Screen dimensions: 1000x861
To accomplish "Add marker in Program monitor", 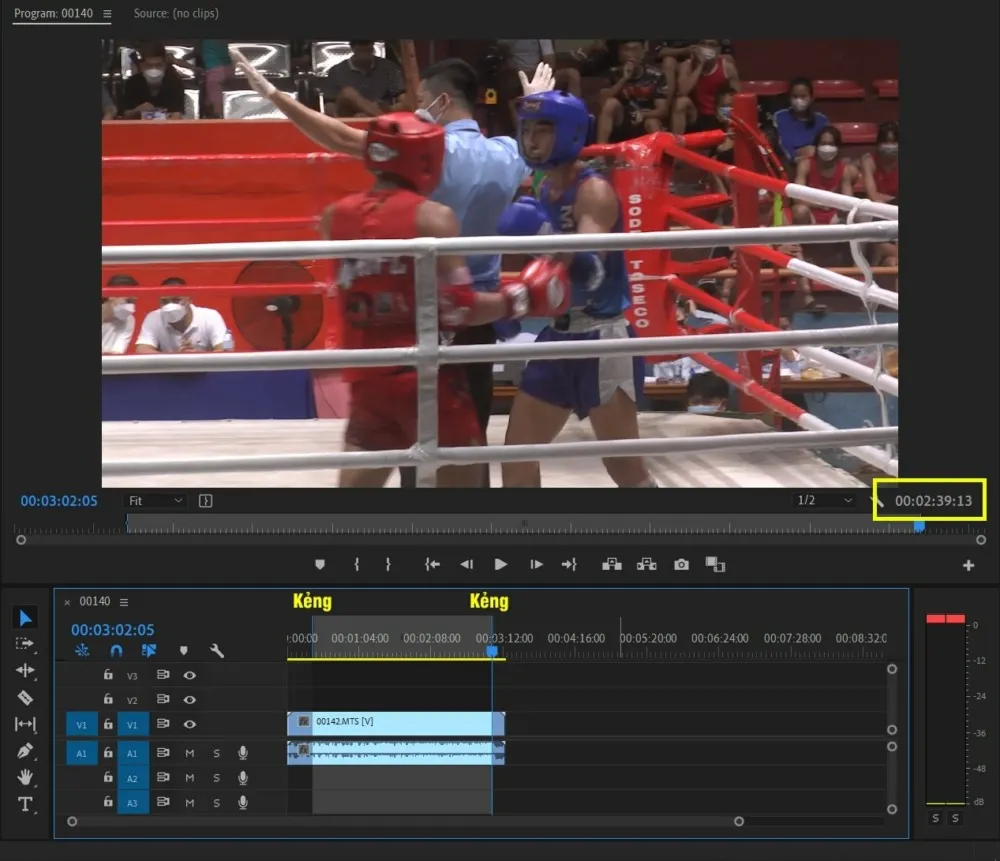I will [320, 564].
